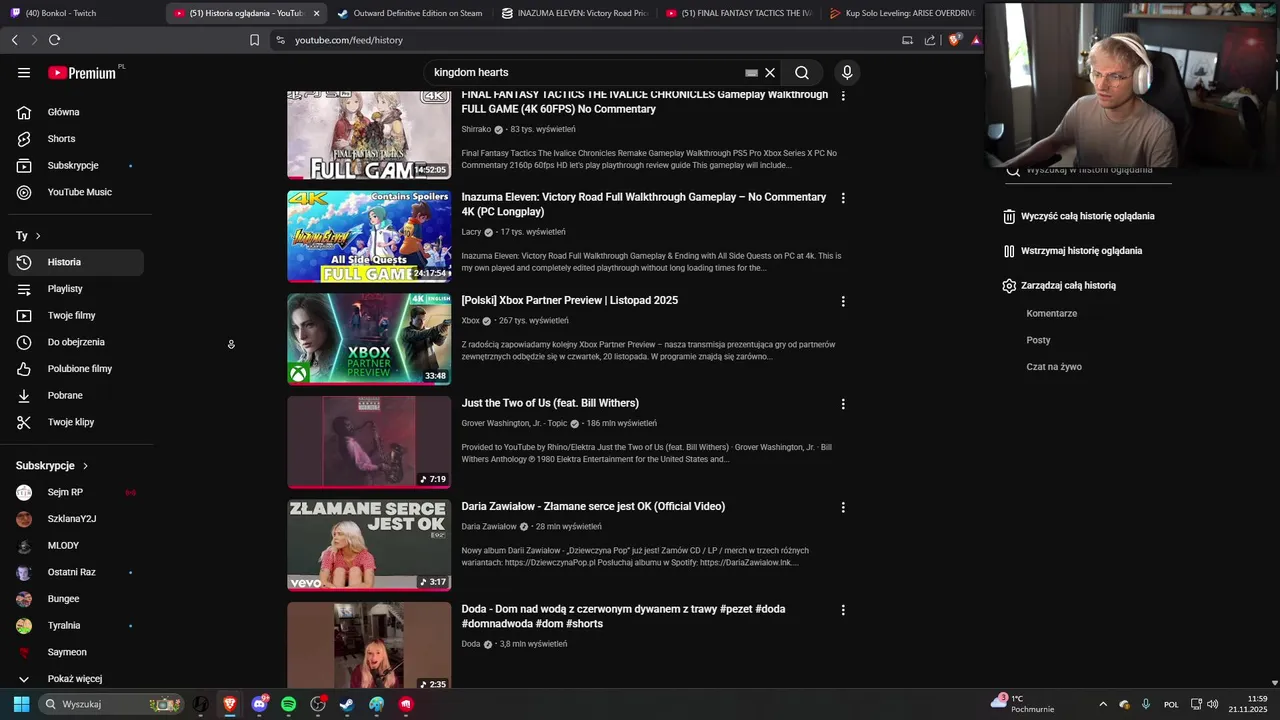Open Twoje klipy in the sidebar
Image resolution: width=1280 pixels, height=720 pixels.
76,422
